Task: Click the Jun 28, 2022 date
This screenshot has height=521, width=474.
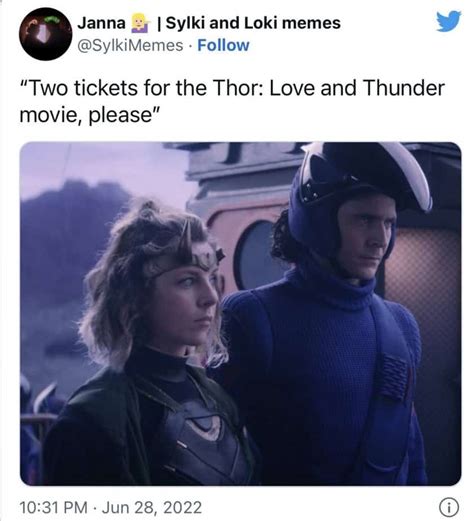Action: click(x=152, y=507)
